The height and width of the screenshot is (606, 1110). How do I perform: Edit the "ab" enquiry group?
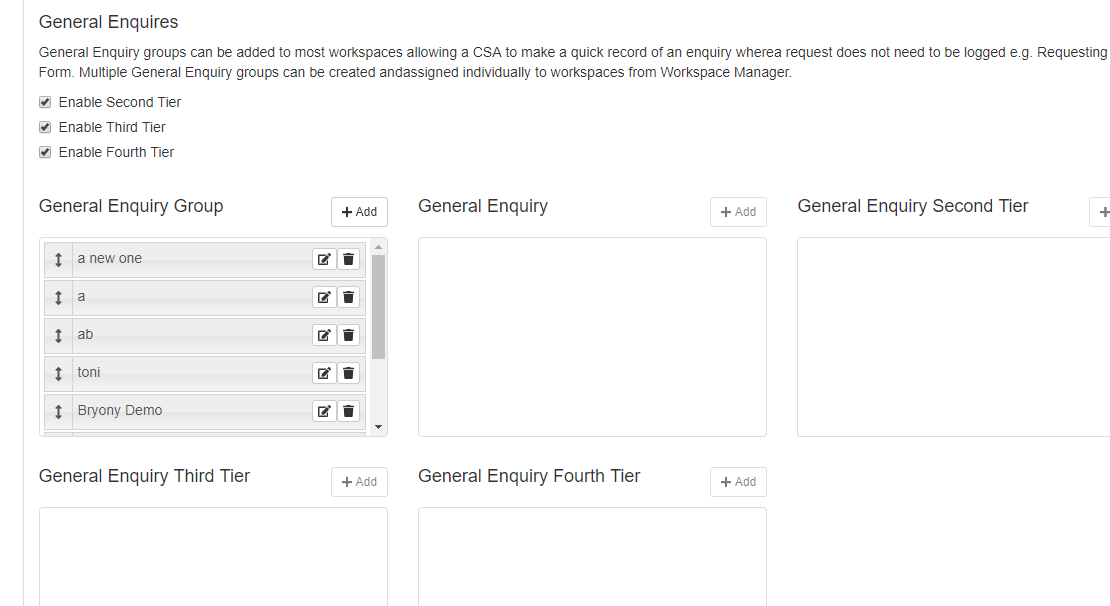pyautogui.click(x=324, y=334)
